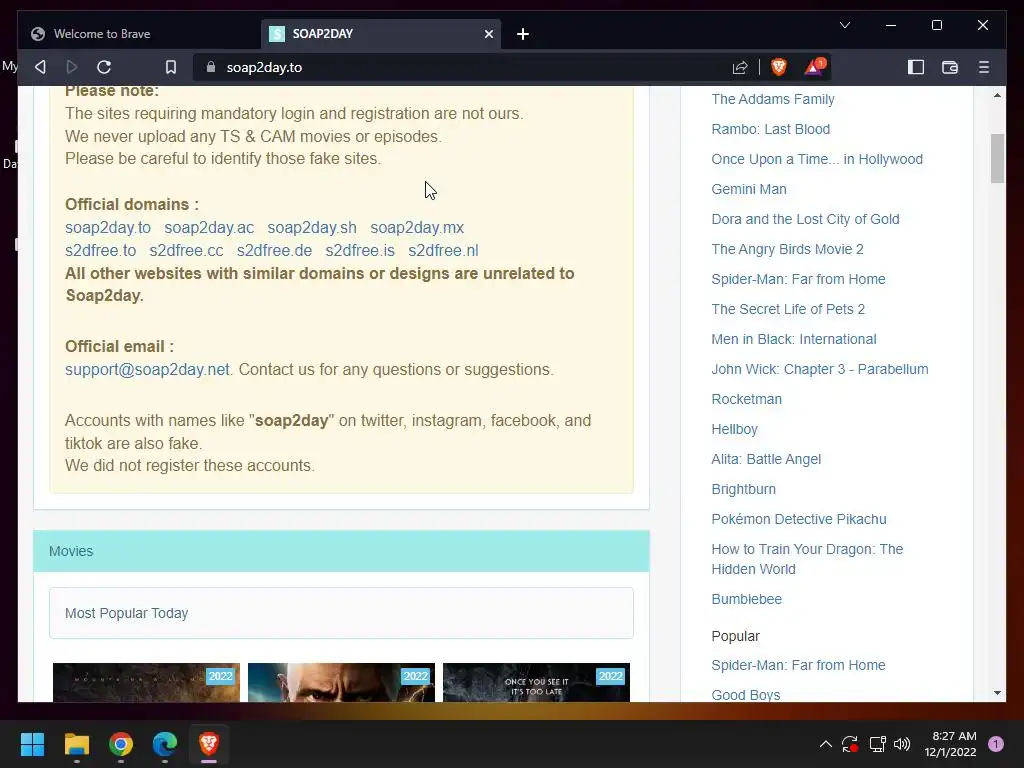Open the soap2day.sh domain link
The image size is (1024, 768).
tap(312, 228)
